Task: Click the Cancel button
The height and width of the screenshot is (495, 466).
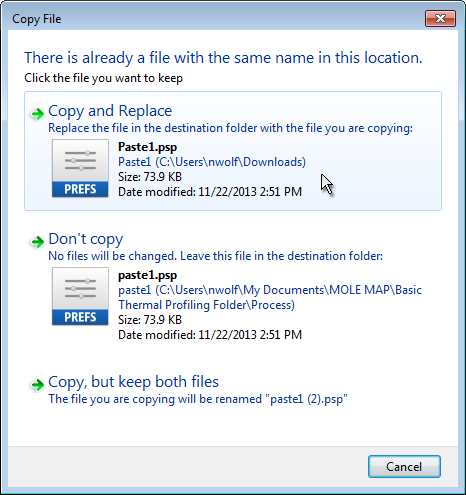Action: coord(404,467)
